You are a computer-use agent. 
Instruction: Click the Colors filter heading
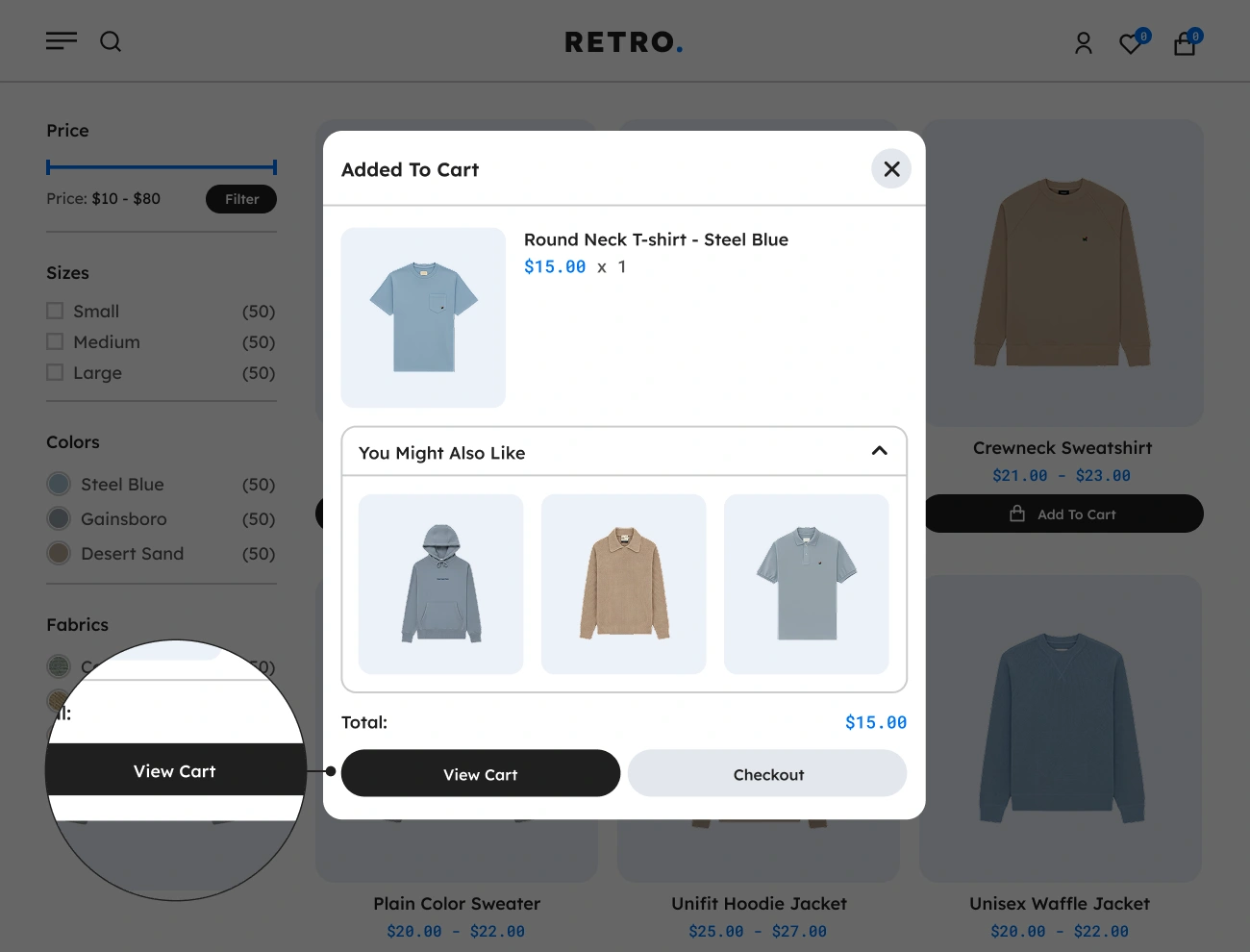(x=73, y=442)
